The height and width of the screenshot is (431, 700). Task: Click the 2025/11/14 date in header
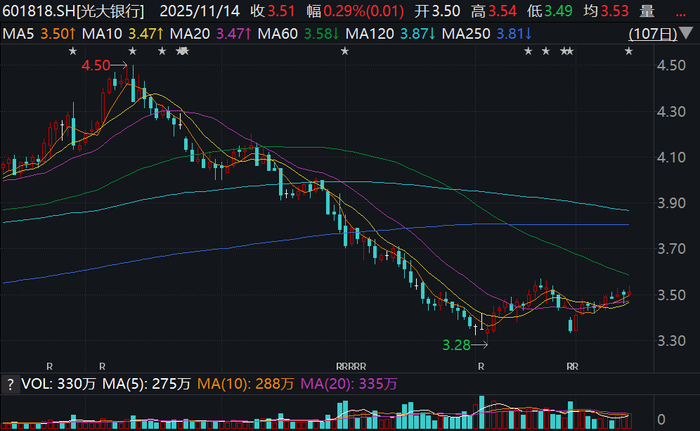pyautogui.click(x=200, y=11)
